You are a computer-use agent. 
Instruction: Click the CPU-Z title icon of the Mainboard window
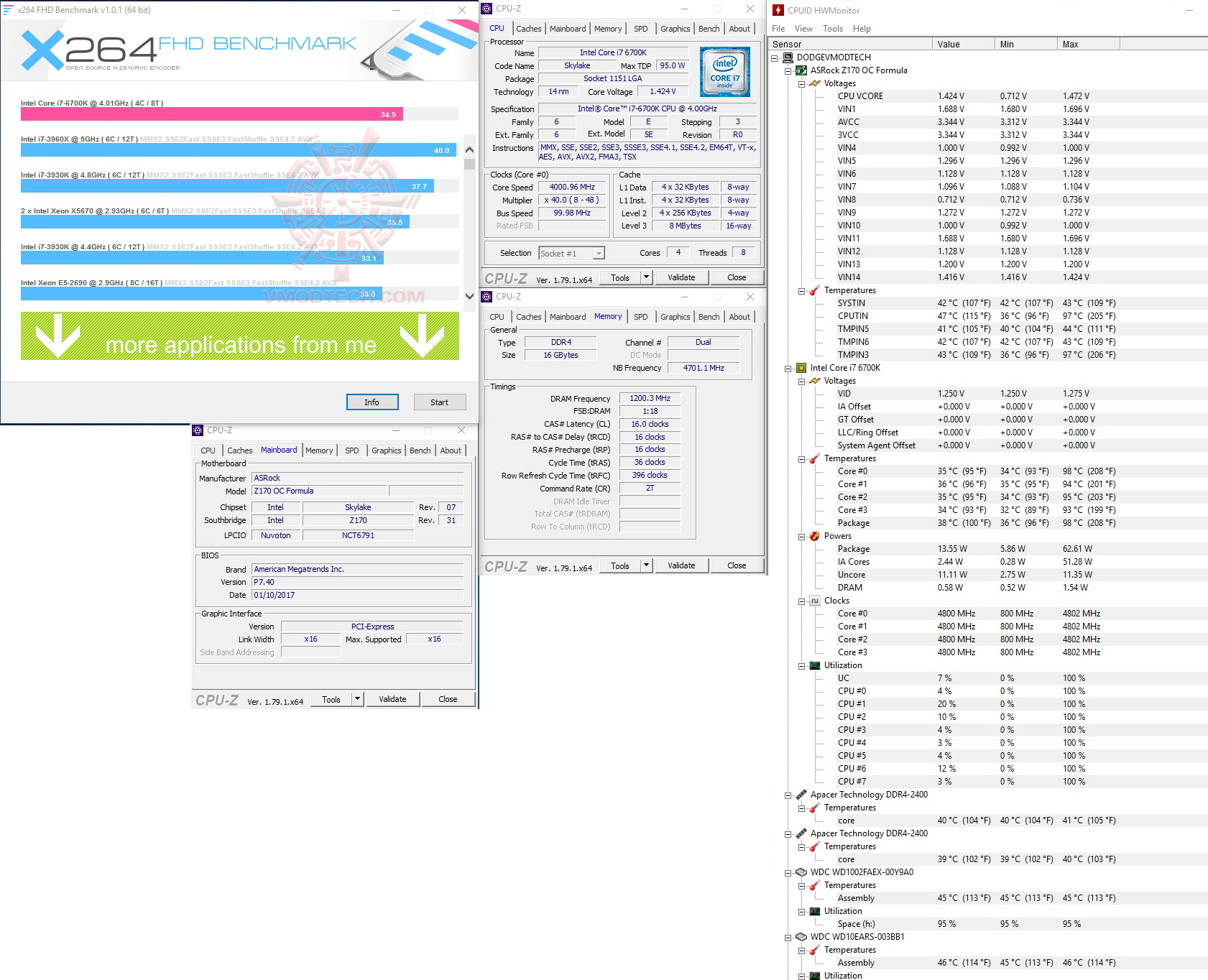[x=198, y=430]
